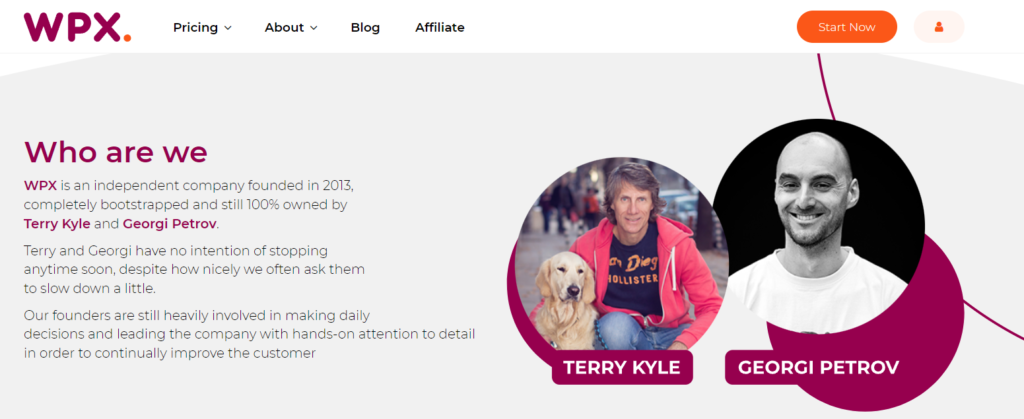Select the GEORGI PETROV name badge
This screenshot has width=1024, height=419.
click(x=818, y=367)
